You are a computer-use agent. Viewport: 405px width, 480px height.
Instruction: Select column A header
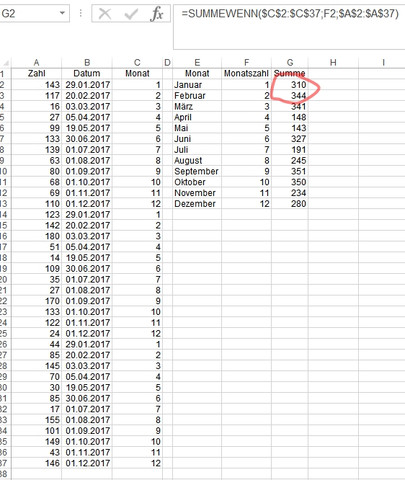(36, 62)
